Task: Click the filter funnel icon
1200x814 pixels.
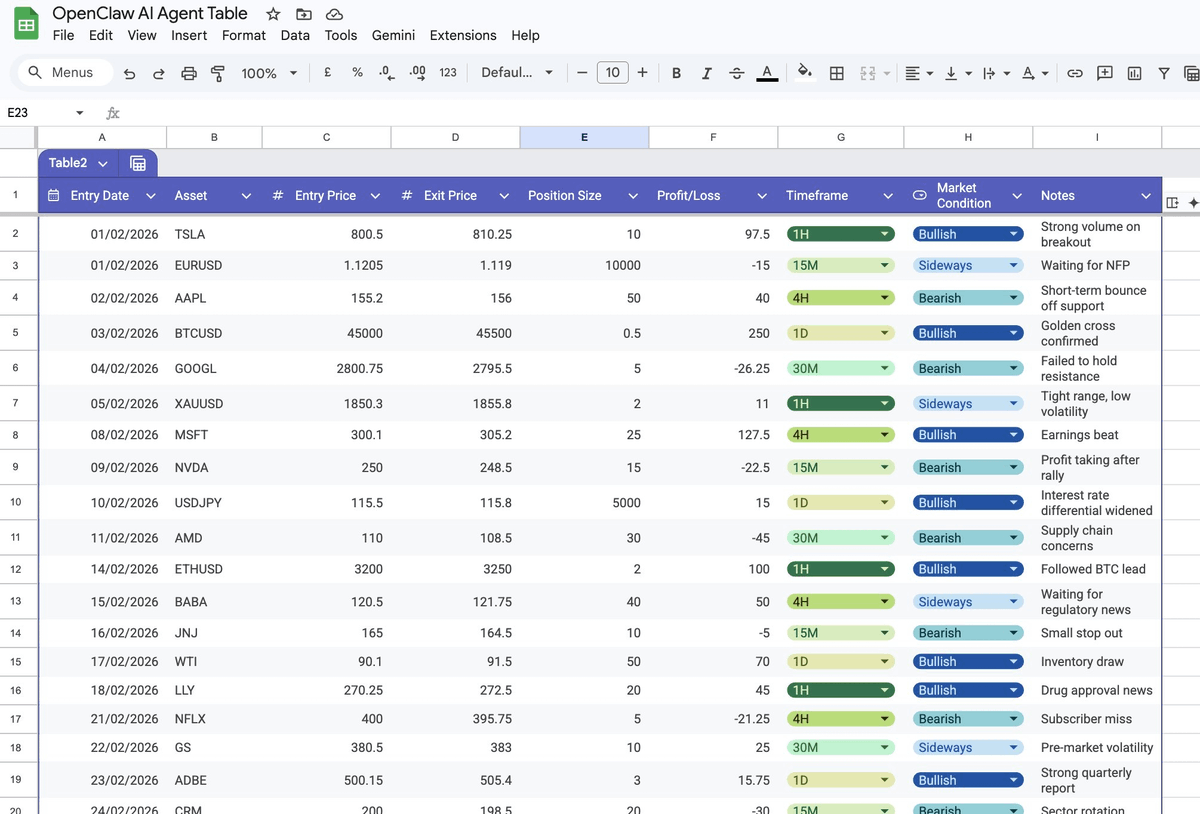Action: pyautogui.click(x=1164, y=73)
